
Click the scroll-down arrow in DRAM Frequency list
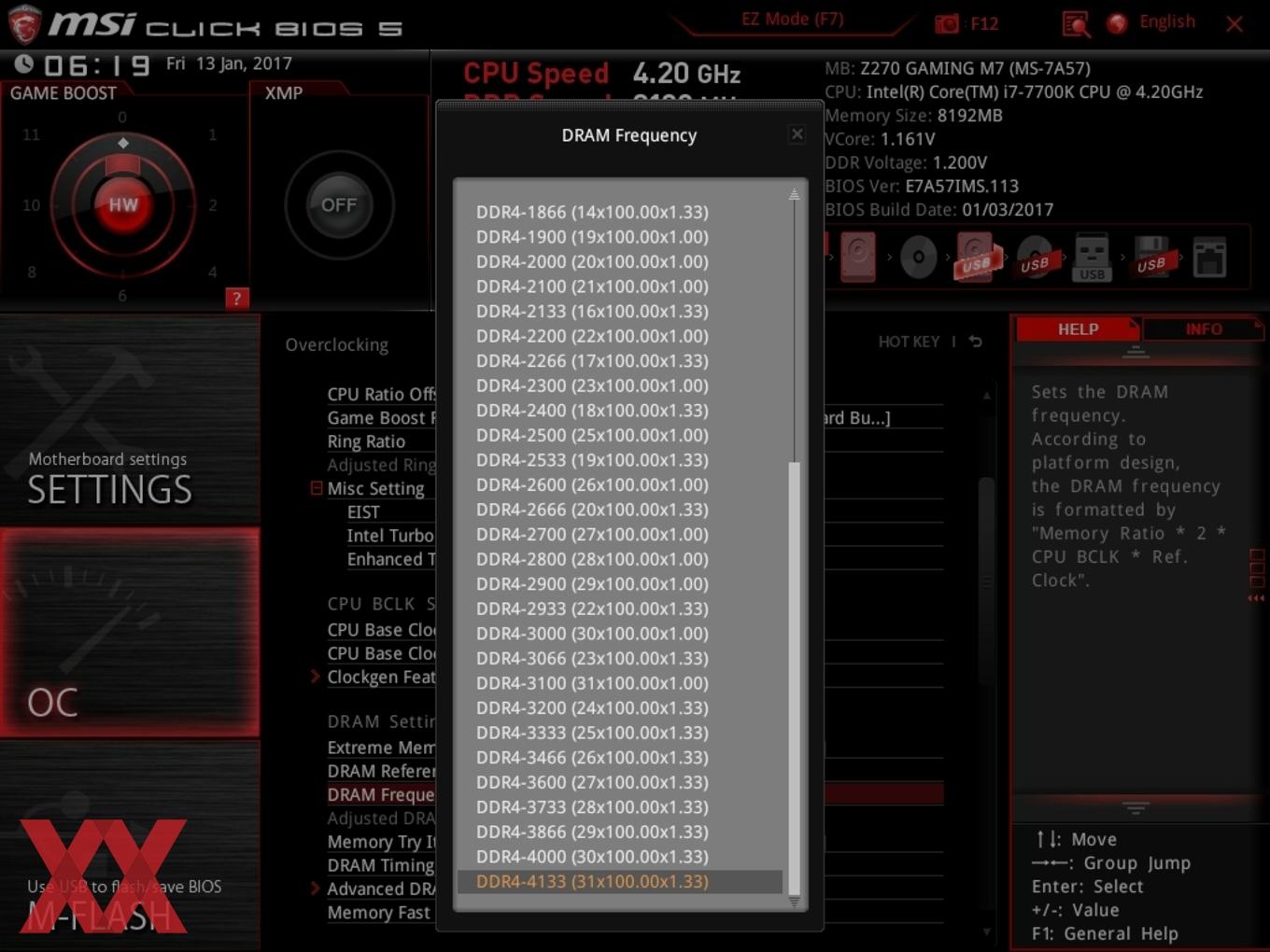pyautogui.click(x=794, y=902)
